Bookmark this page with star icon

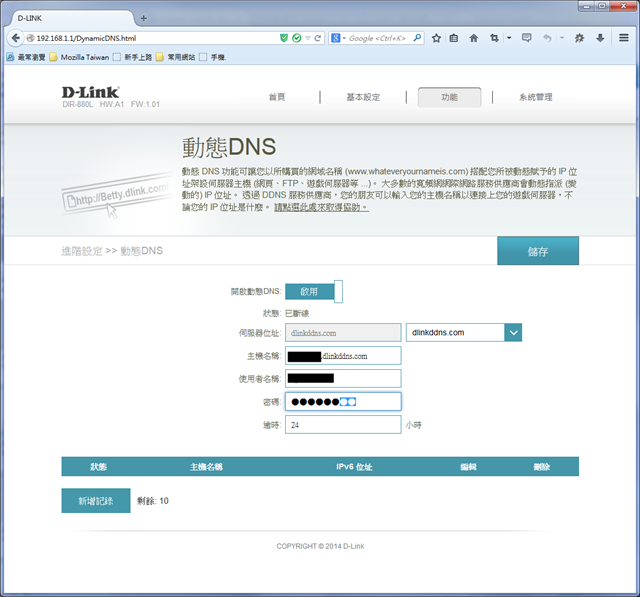coord(436,38)
